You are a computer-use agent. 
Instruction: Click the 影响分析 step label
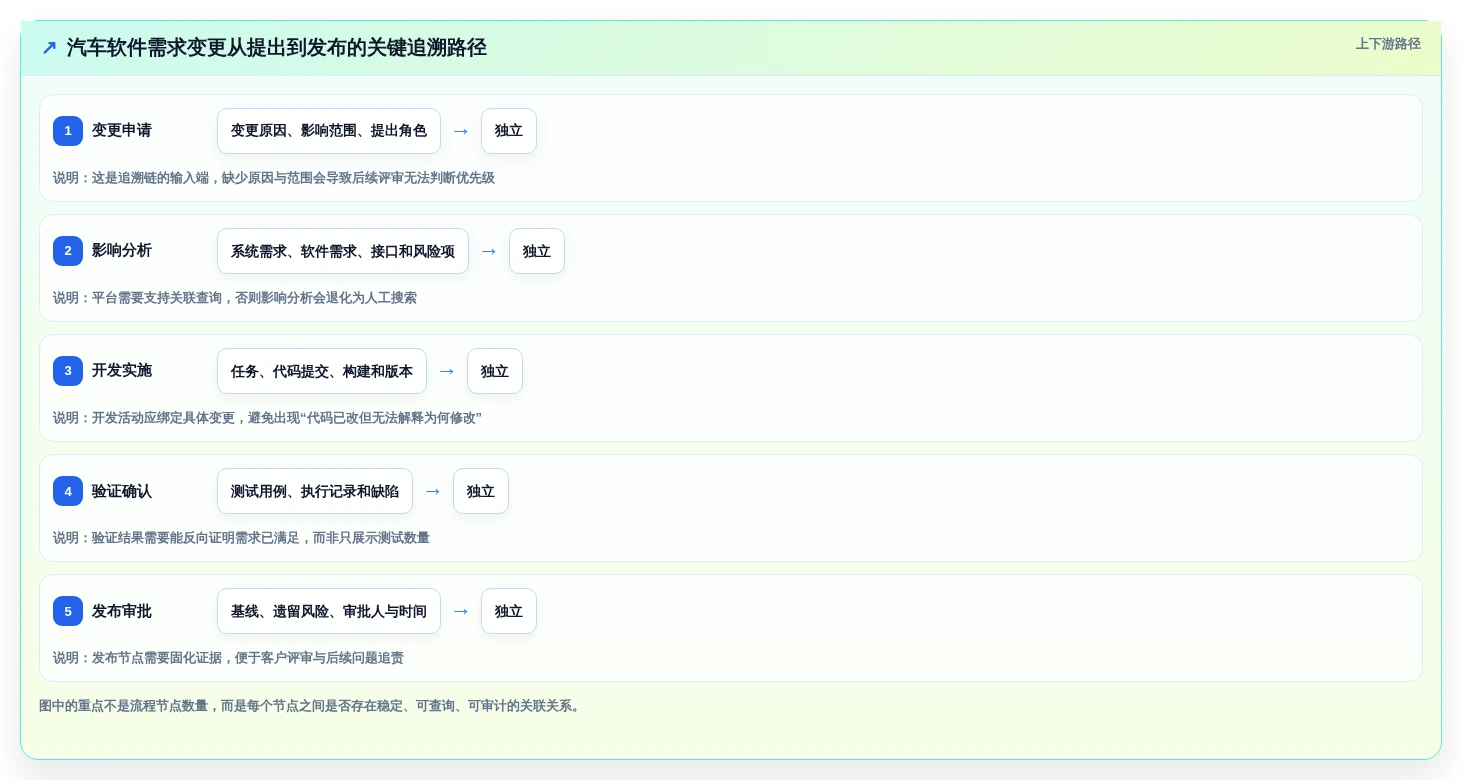tap(122, 251)
